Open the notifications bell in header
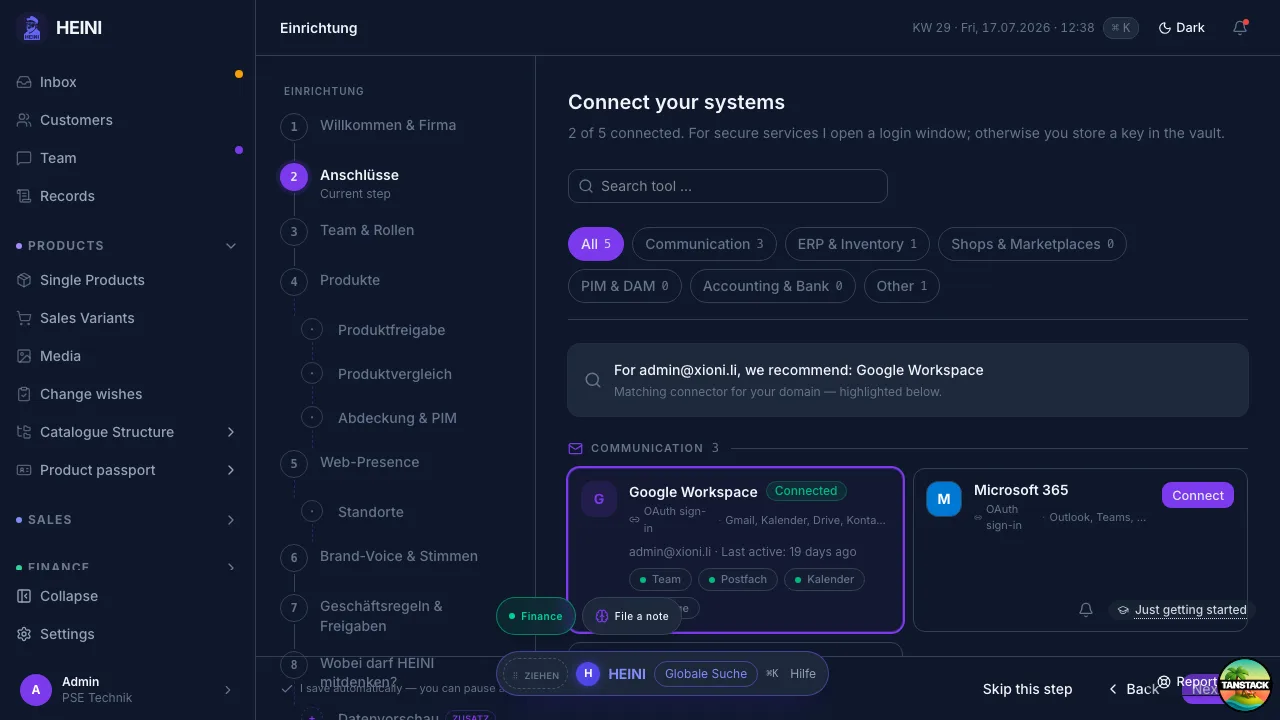This screenshot has width=1280, height=720. (x=1240, y=28)
